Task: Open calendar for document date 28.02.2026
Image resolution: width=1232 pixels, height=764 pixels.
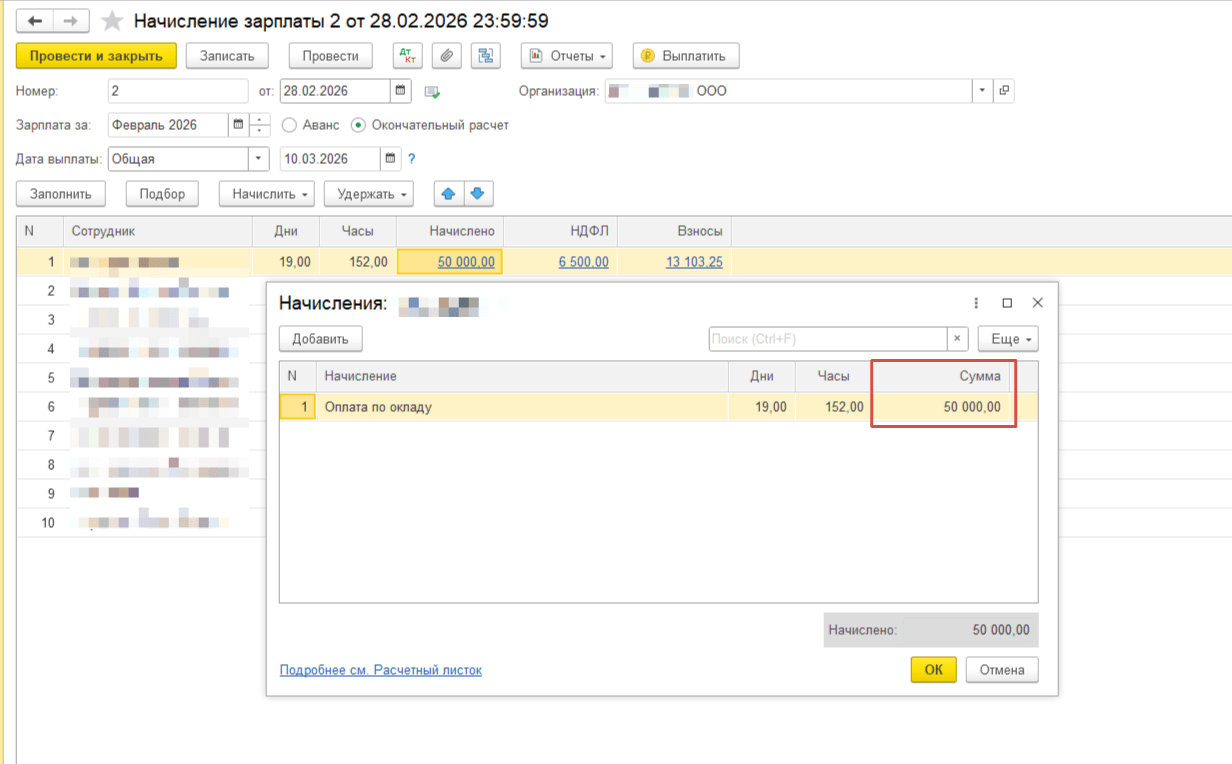Action: (x=401, y=91)
